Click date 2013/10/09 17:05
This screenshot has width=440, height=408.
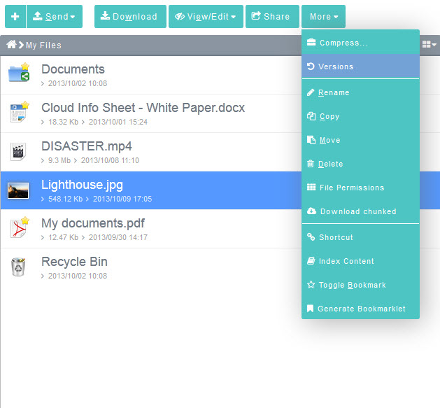122,199
